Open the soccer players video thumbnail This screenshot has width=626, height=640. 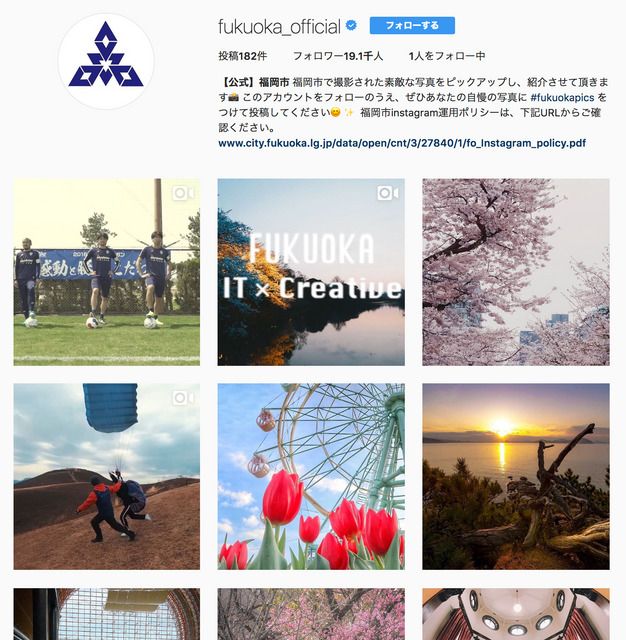click(107, 272)
